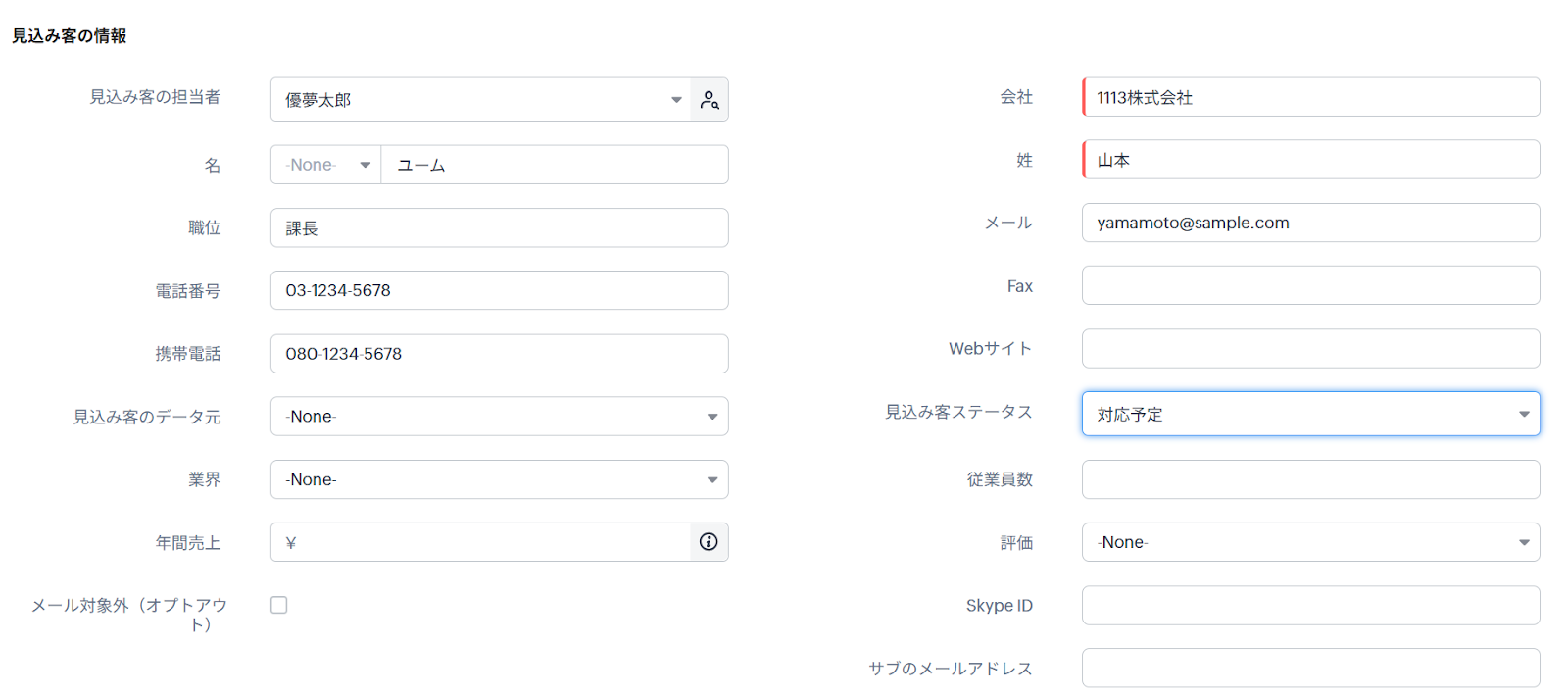The image size is (1568, 697).
Task: Open the name title -None- dropdown
Action: pos(326,165)
